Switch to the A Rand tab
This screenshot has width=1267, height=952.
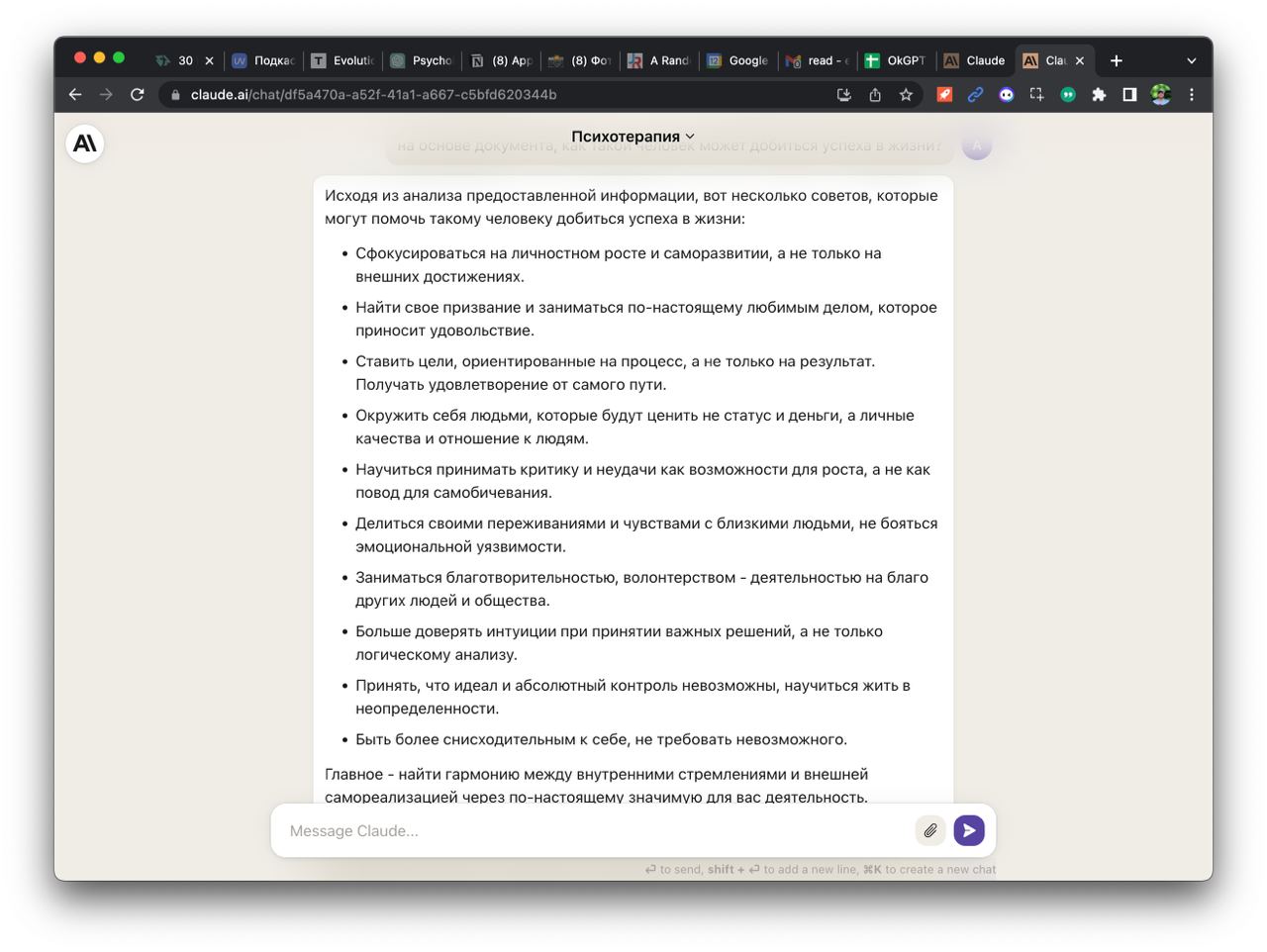point(660,60)
